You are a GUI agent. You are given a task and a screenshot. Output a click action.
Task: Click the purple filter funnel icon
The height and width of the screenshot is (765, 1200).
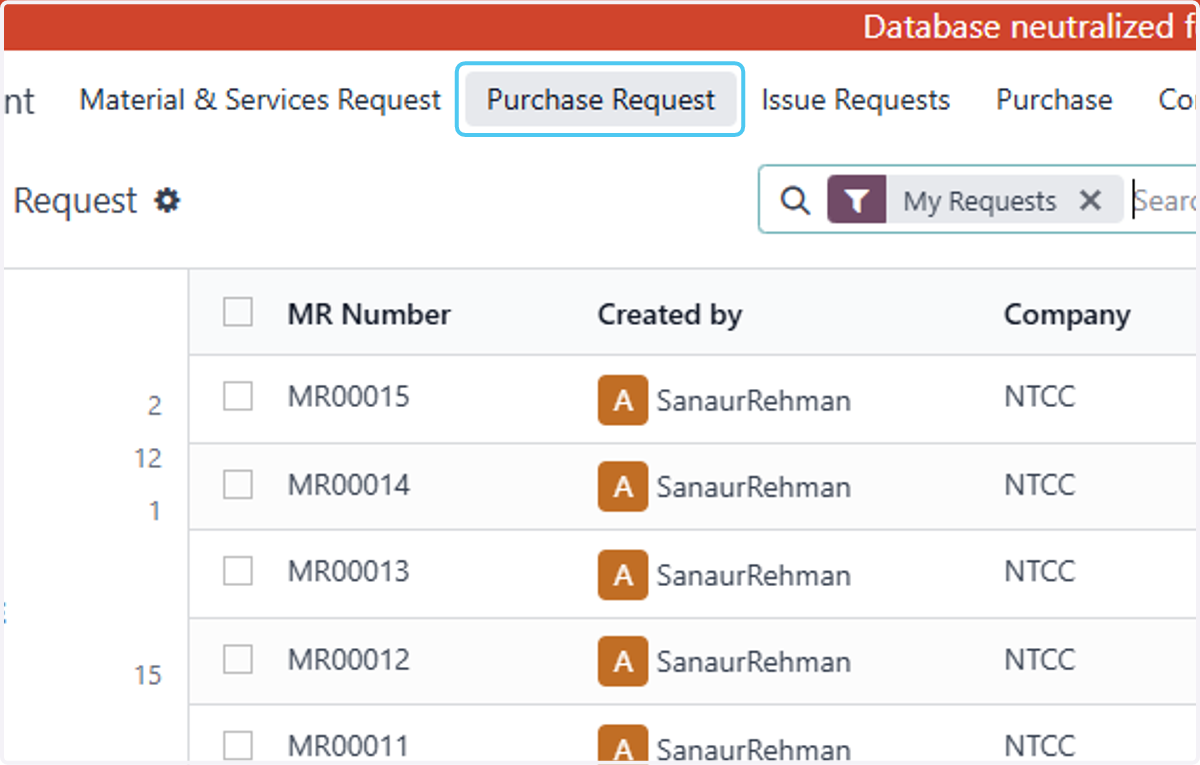coord(857,201)
